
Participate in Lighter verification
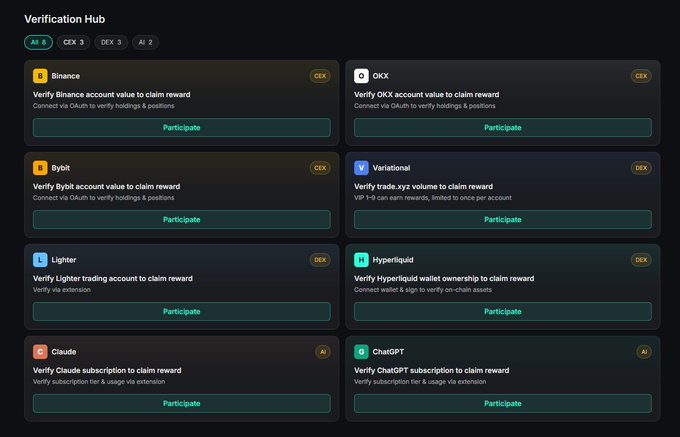point(182,311)
